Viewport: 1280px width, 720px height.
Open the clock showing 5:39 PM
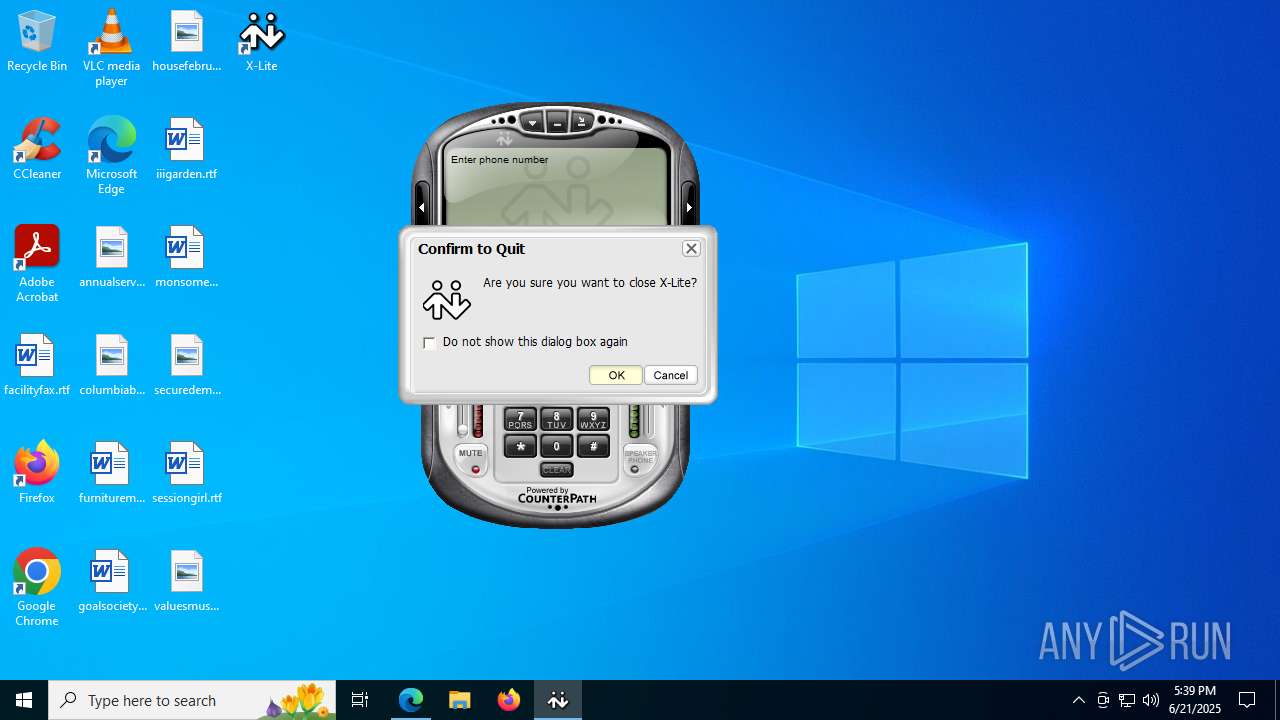tap(1195, 700)
